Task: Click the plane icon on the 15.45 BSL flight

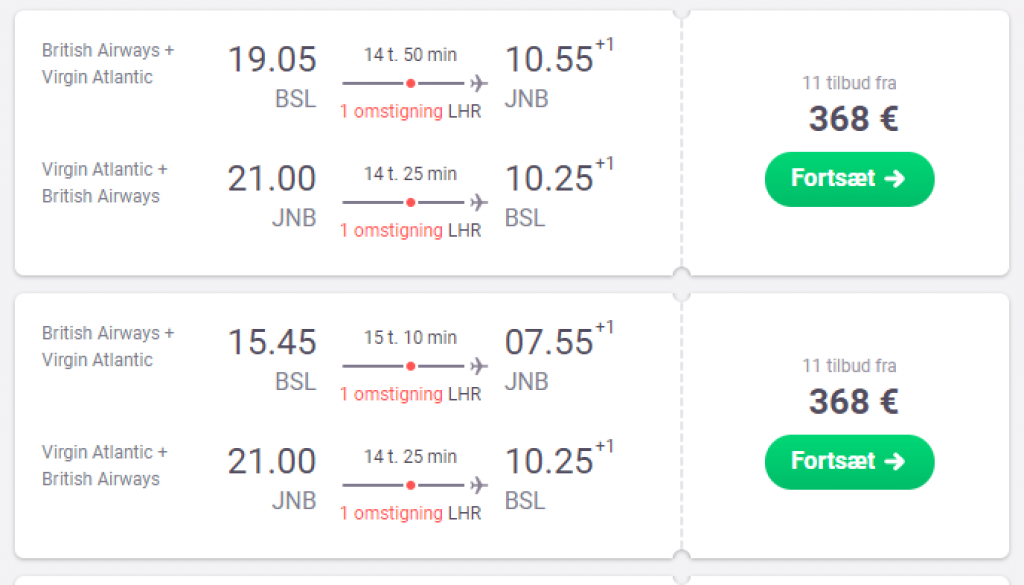Action: click(479, 366)
